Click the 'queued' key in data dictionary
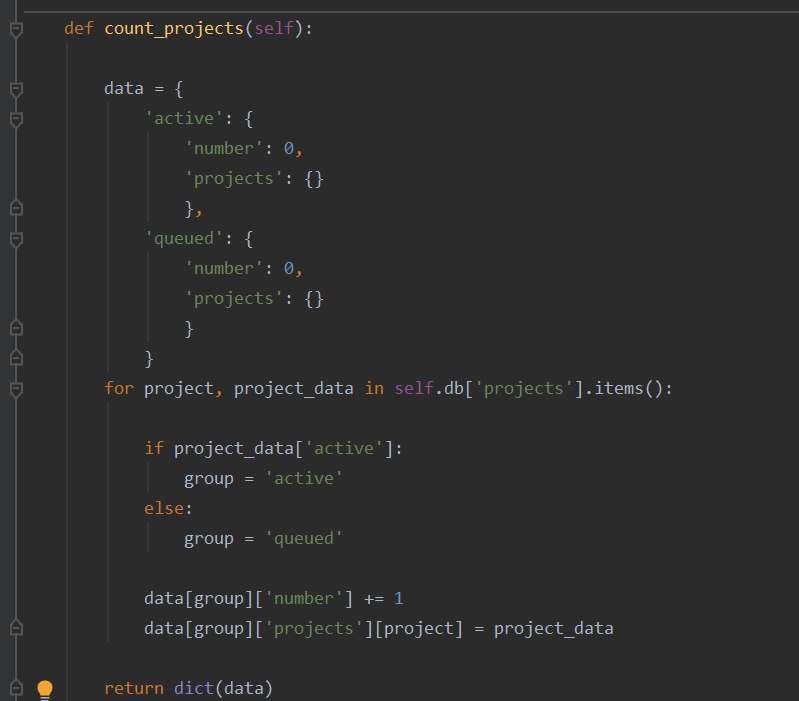 click(x=183, y=238)
